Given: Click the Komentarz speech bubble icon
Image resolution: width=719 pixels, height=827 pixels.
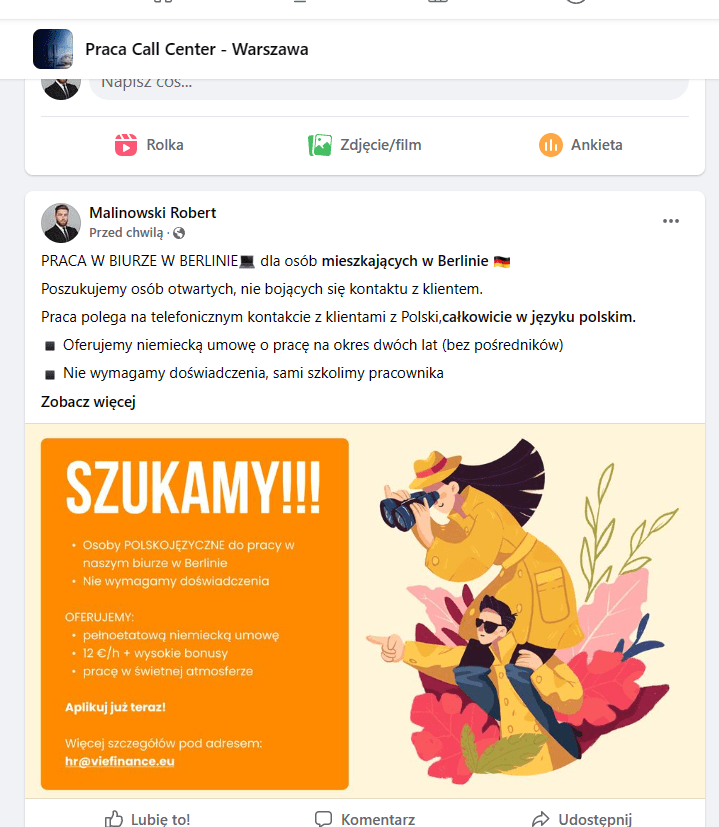Looking at the screenshot, I should tap(323, 819).
